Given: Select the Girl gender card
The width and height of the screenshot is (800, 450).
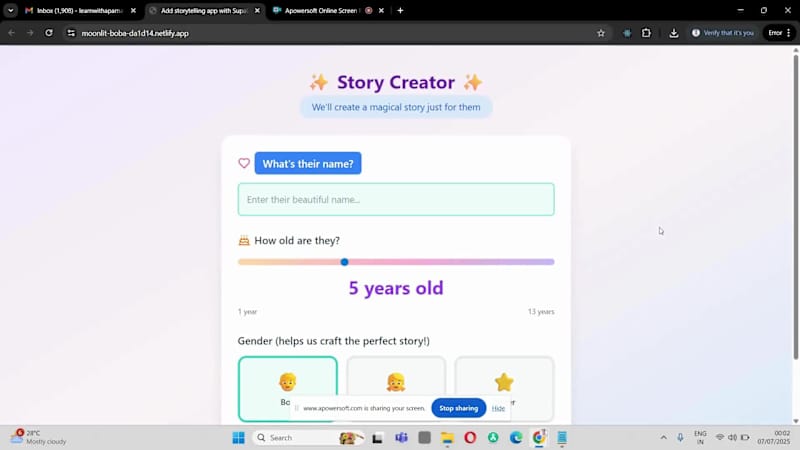Looking at the screenshot, I should pyautogui.click(x=396, y=389).
